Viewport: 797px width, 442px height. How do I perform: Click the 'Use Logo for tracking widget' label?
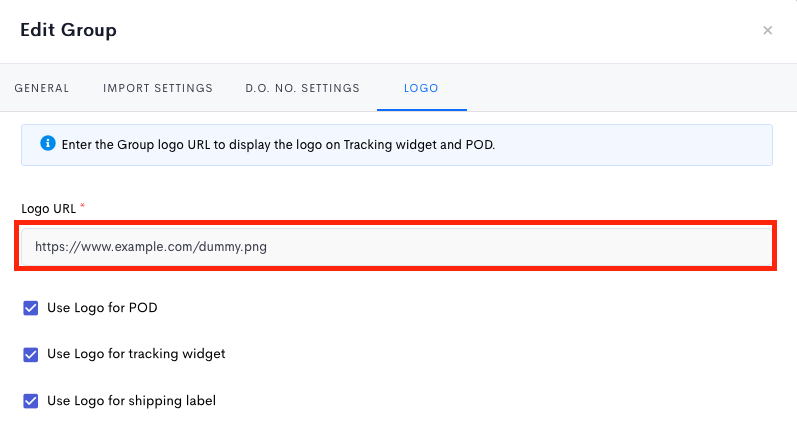coord(136,354)
